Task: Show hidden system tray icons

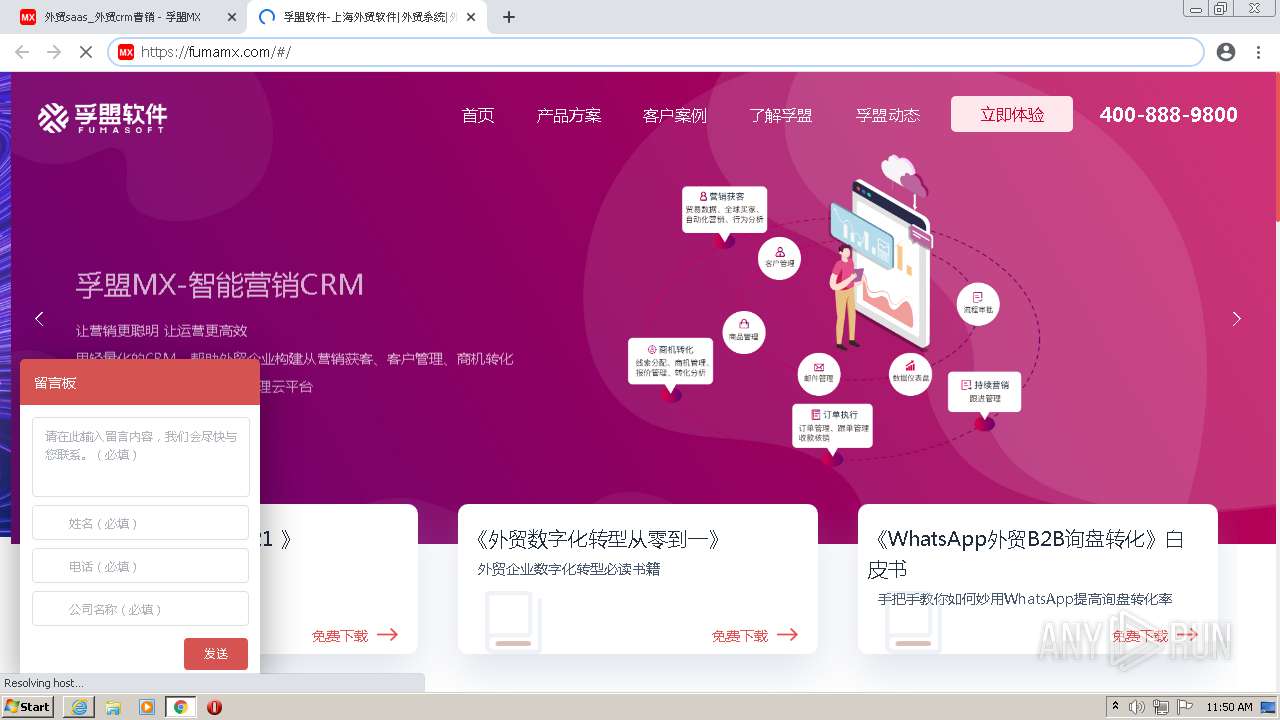Action: (x=1115, y=707)
